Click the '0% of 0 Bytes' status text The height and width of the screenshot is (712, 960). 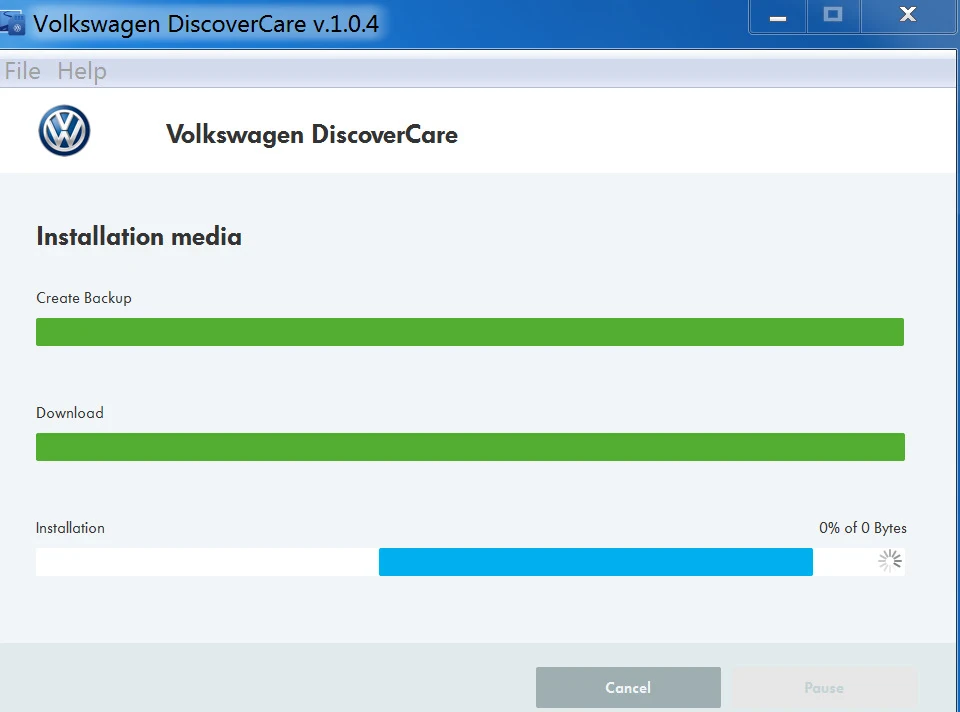click(863, 528)
